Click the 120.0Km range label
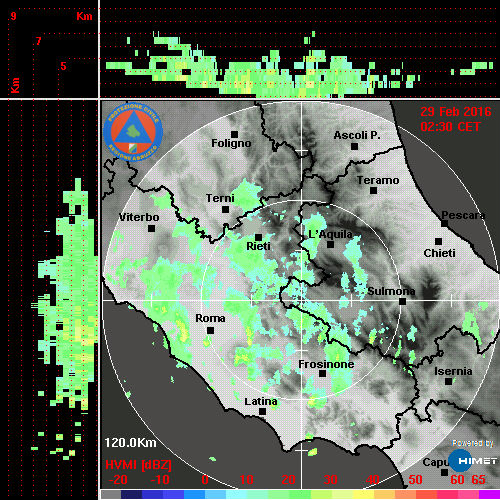Image resolution: width=500 pixels, height=500 pixels. [130, 443]
